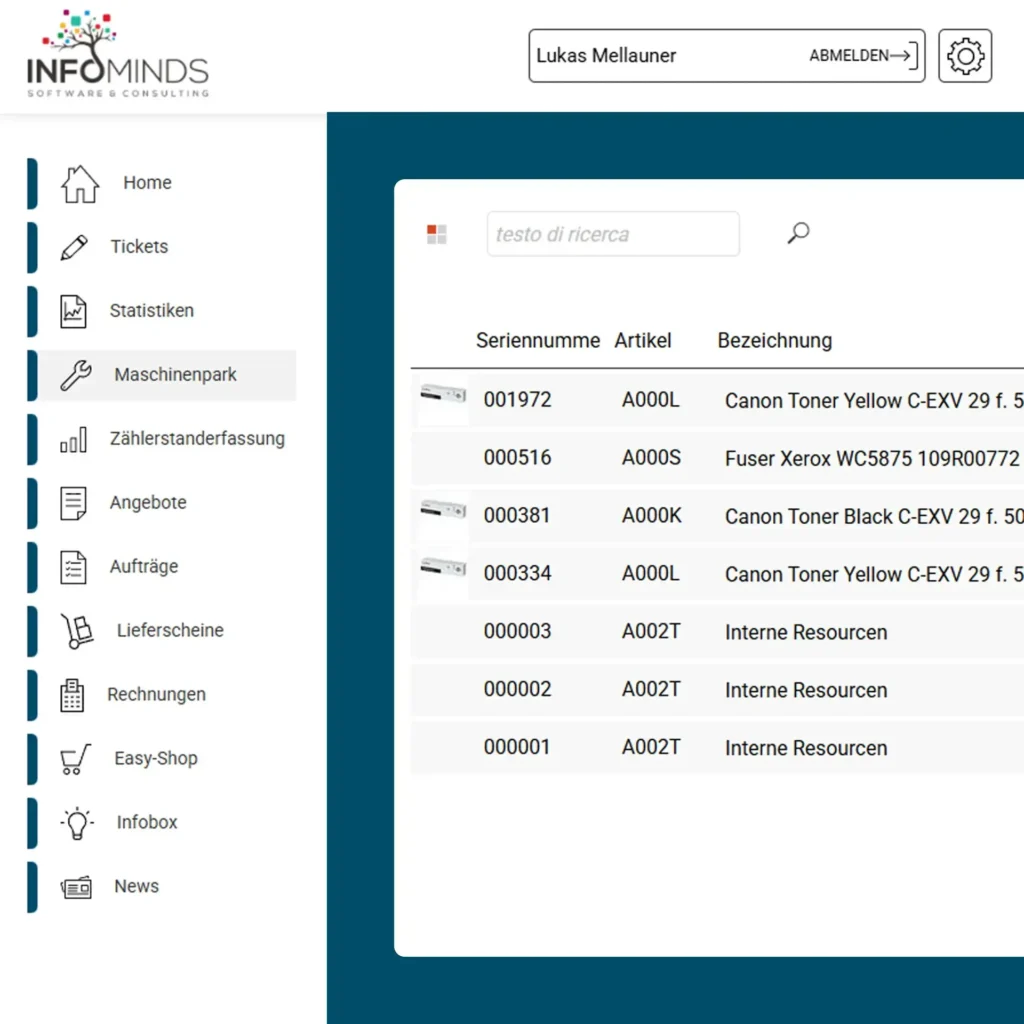
Task: Select the Zählerstanderfassung menu item
Action: click(x=196, y=439)
